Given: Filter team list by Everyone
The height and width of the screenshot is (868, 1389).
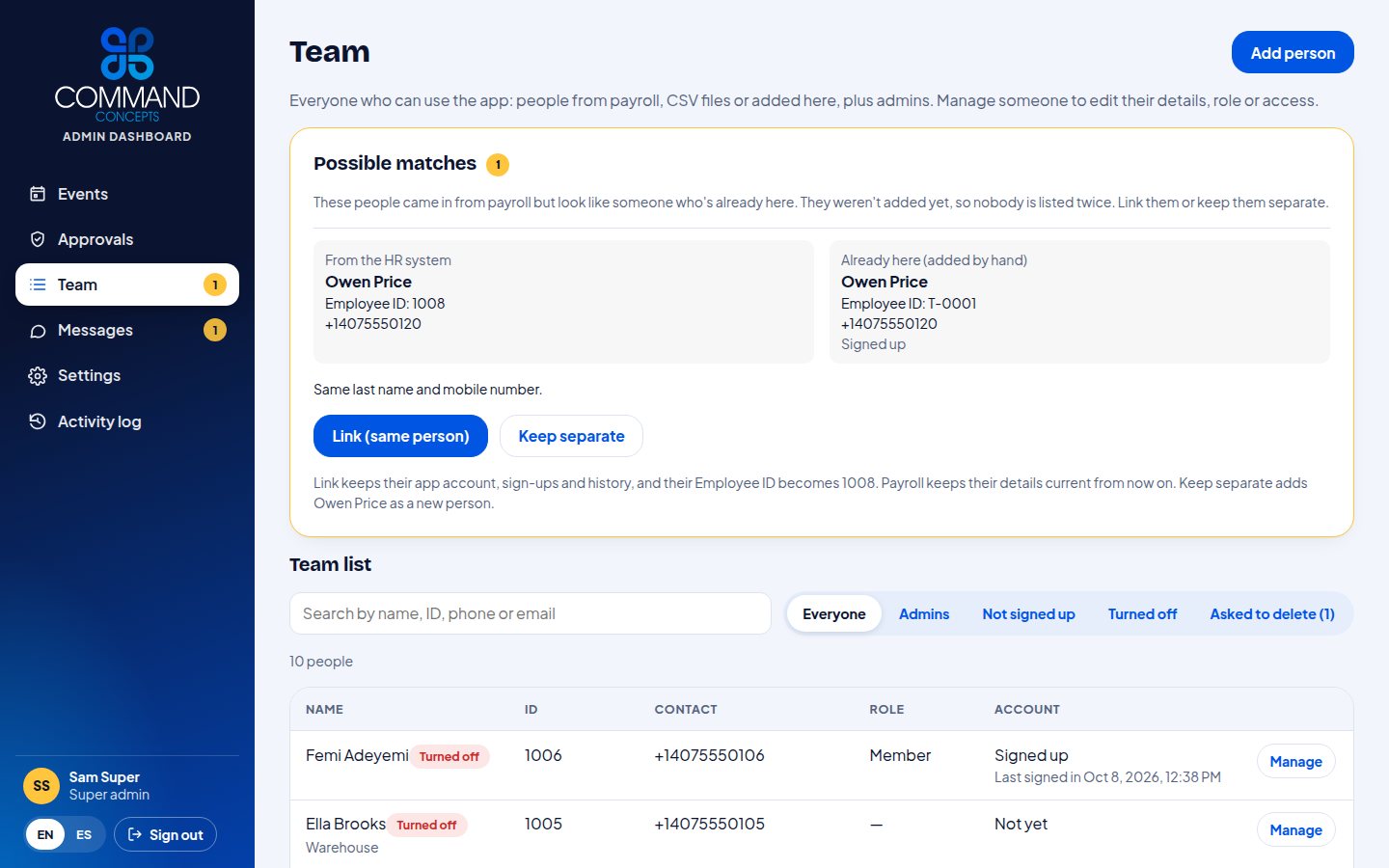Looking at the screenshot, I should point(834,614).
